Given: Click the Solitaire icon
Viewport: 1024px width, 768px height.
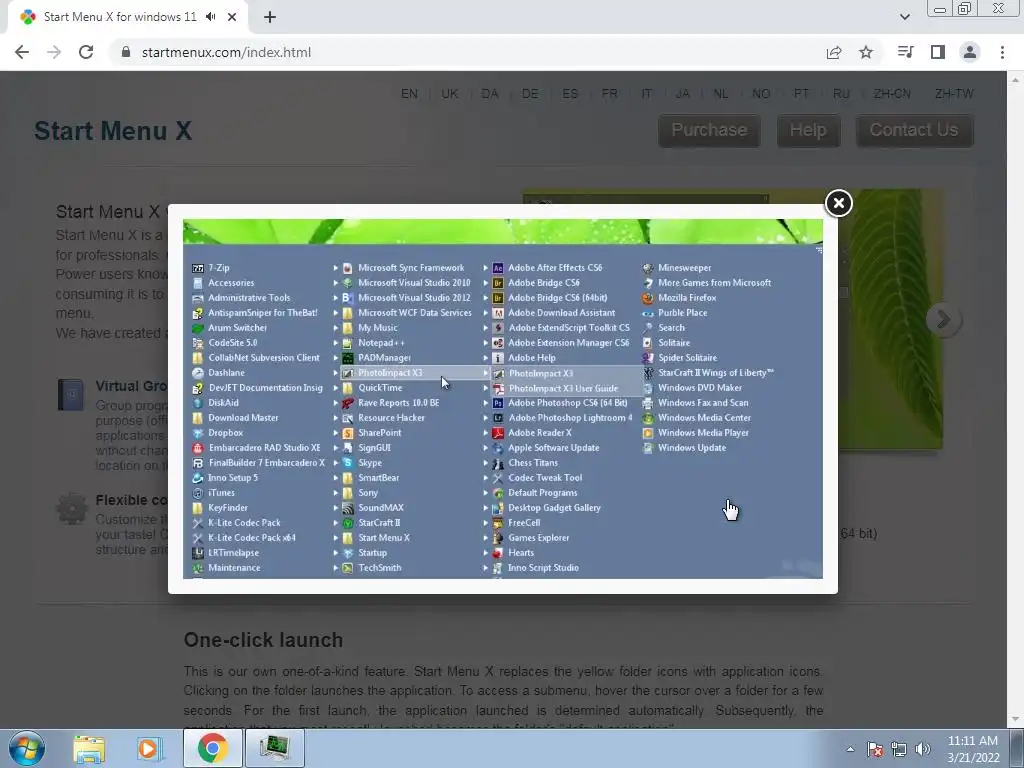Looking at the screenshot, I should click(648, 343).
